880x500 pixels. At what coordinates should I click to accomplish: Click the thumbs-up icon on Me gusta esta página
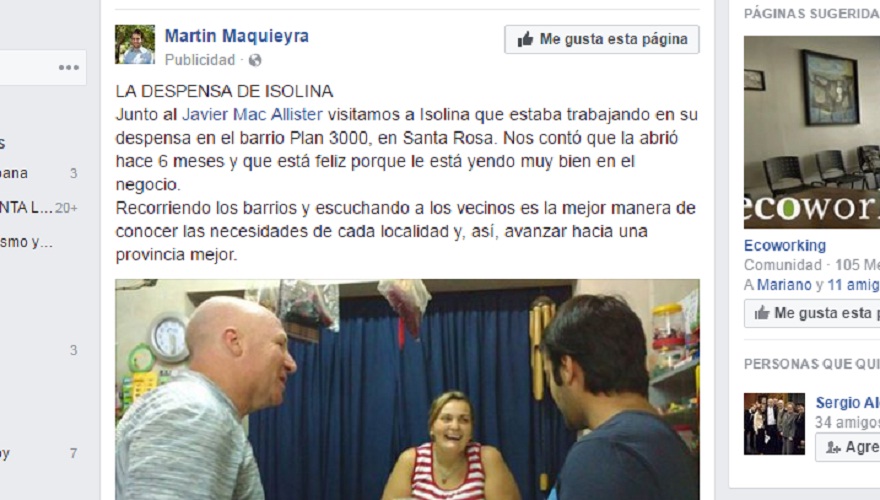525,39
